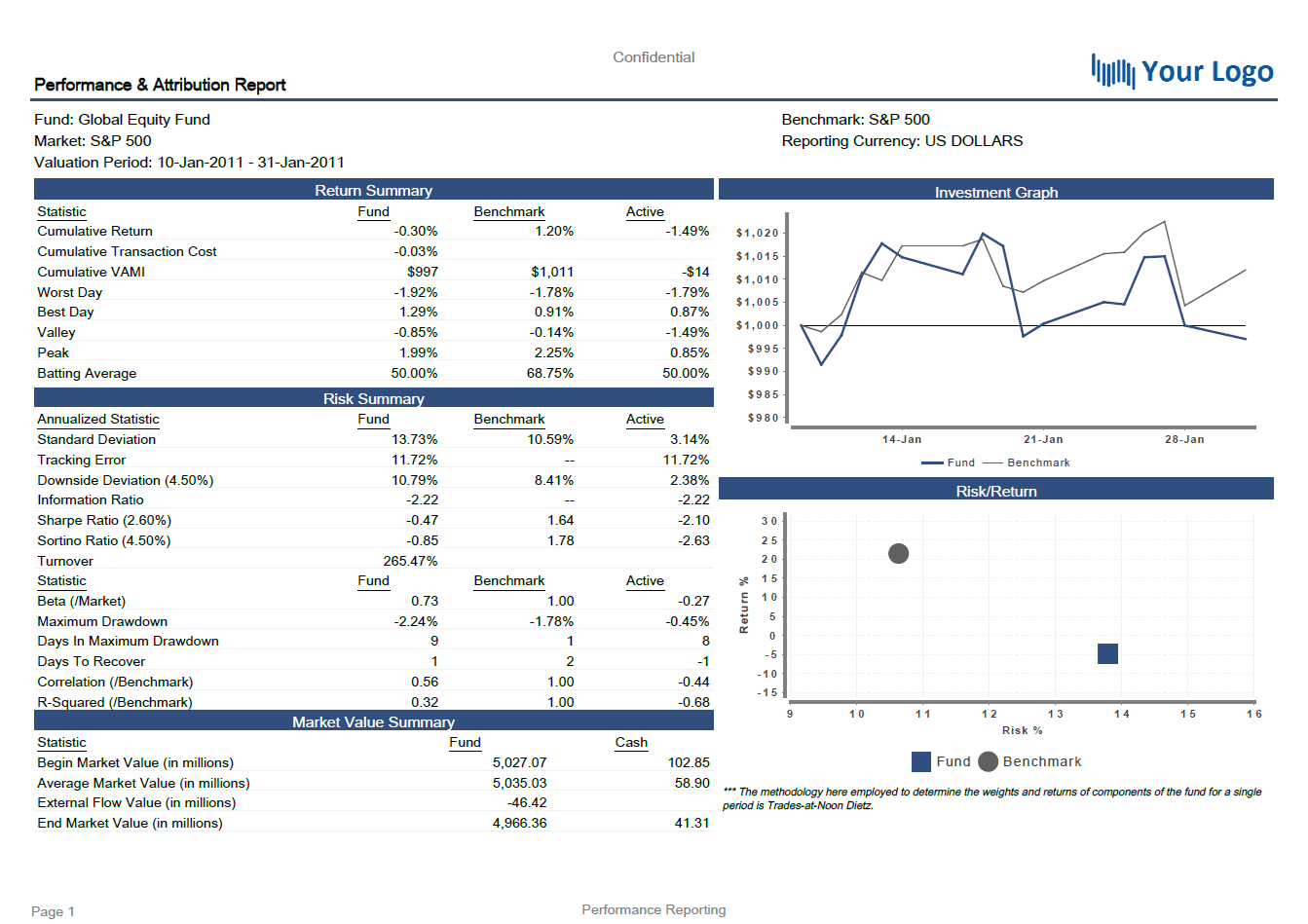Viewport: 1308px width, 924px height.
Task: Select the Fund square in Risk/Return legend
Action: pyautogui.click(x=921, y=761)
